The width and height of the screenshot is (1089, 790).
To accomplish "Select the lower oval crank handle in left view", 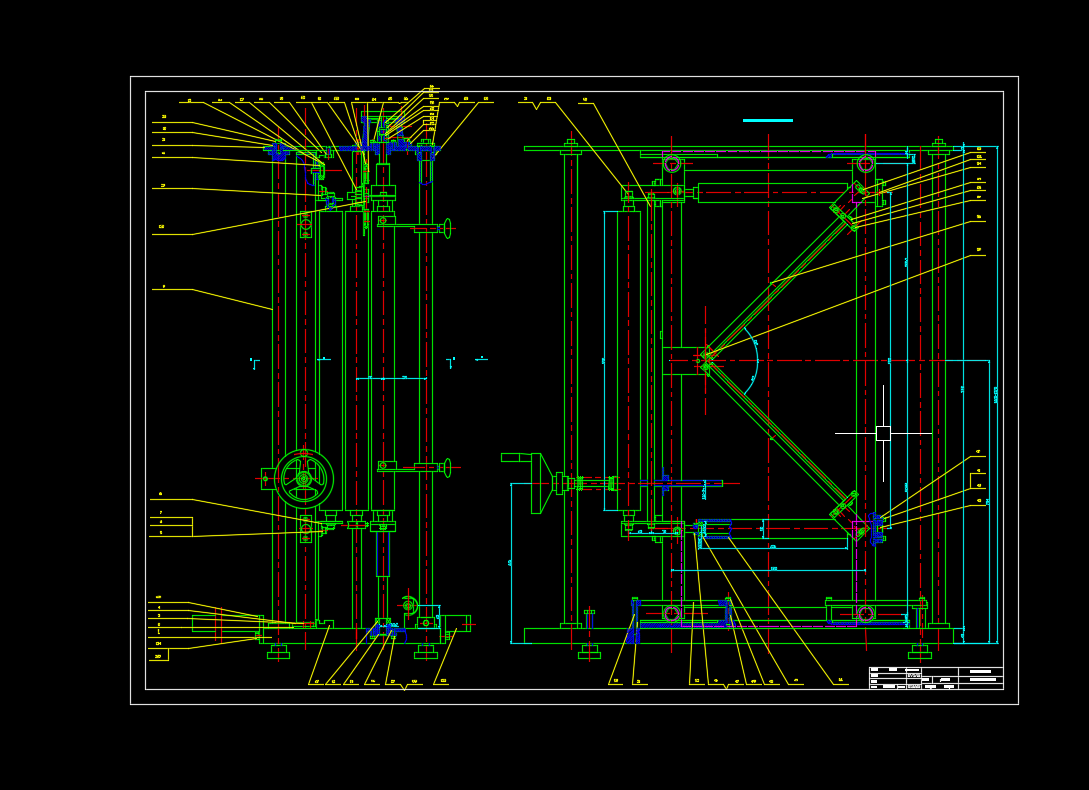I will 447,468.
